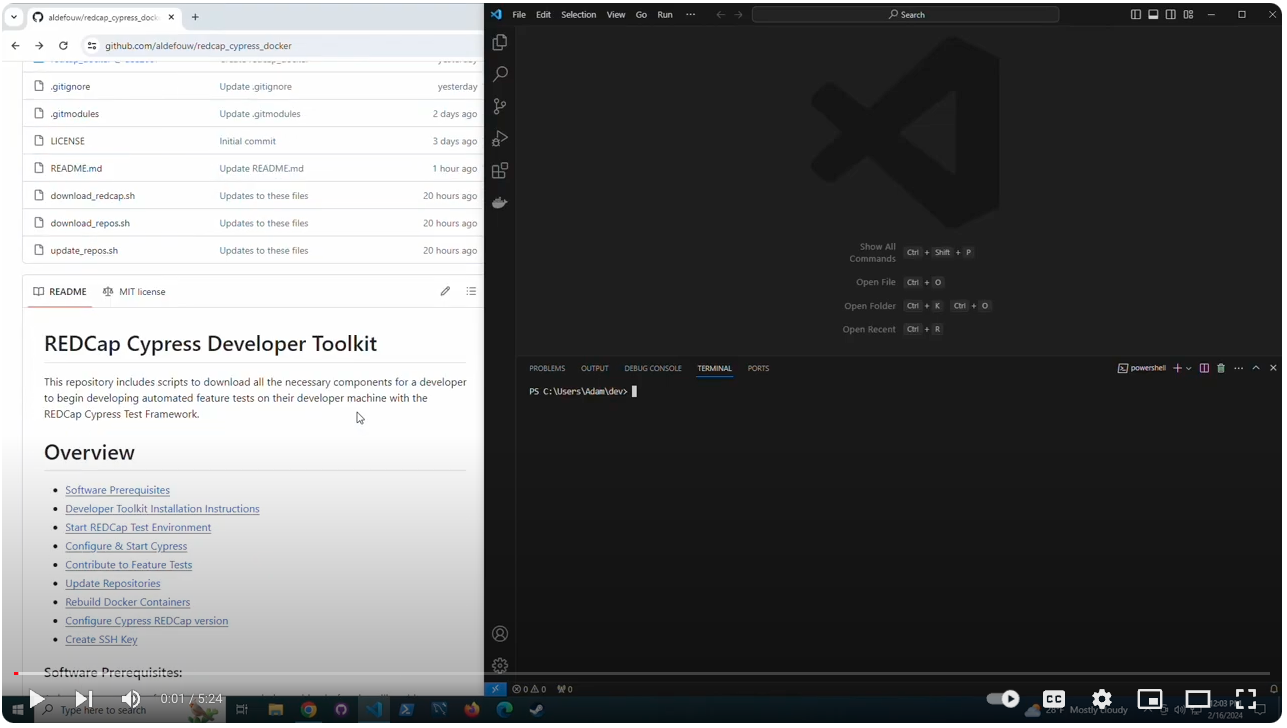Screen dimensions: 1287x728
Task: Open the Run and Debug view
Action: pos(500,138)
